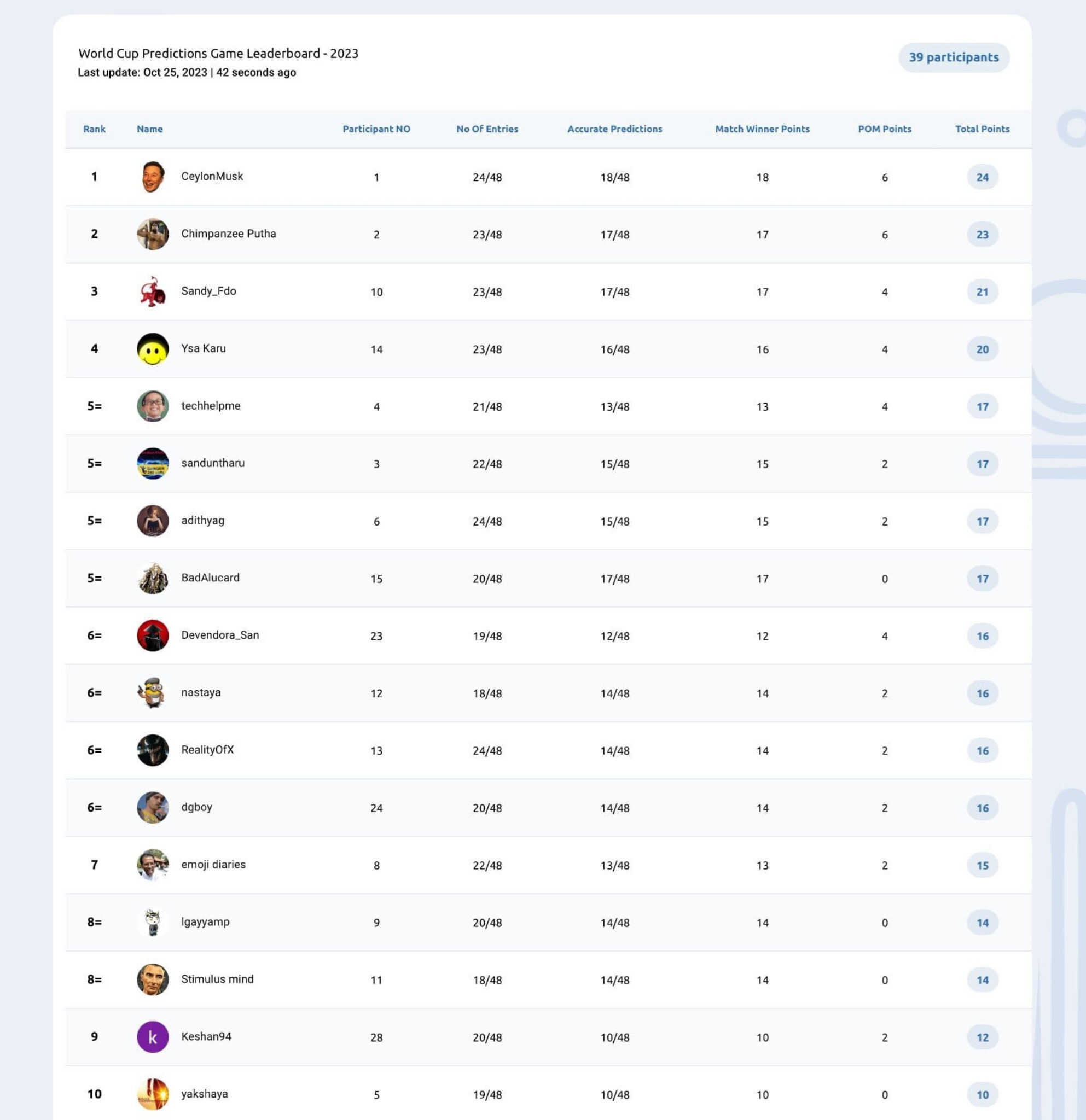The height and width of the screenshot is (1120, 1086).
Task: Click nastaya's minion avatar icon
Action: coord(153,692)
